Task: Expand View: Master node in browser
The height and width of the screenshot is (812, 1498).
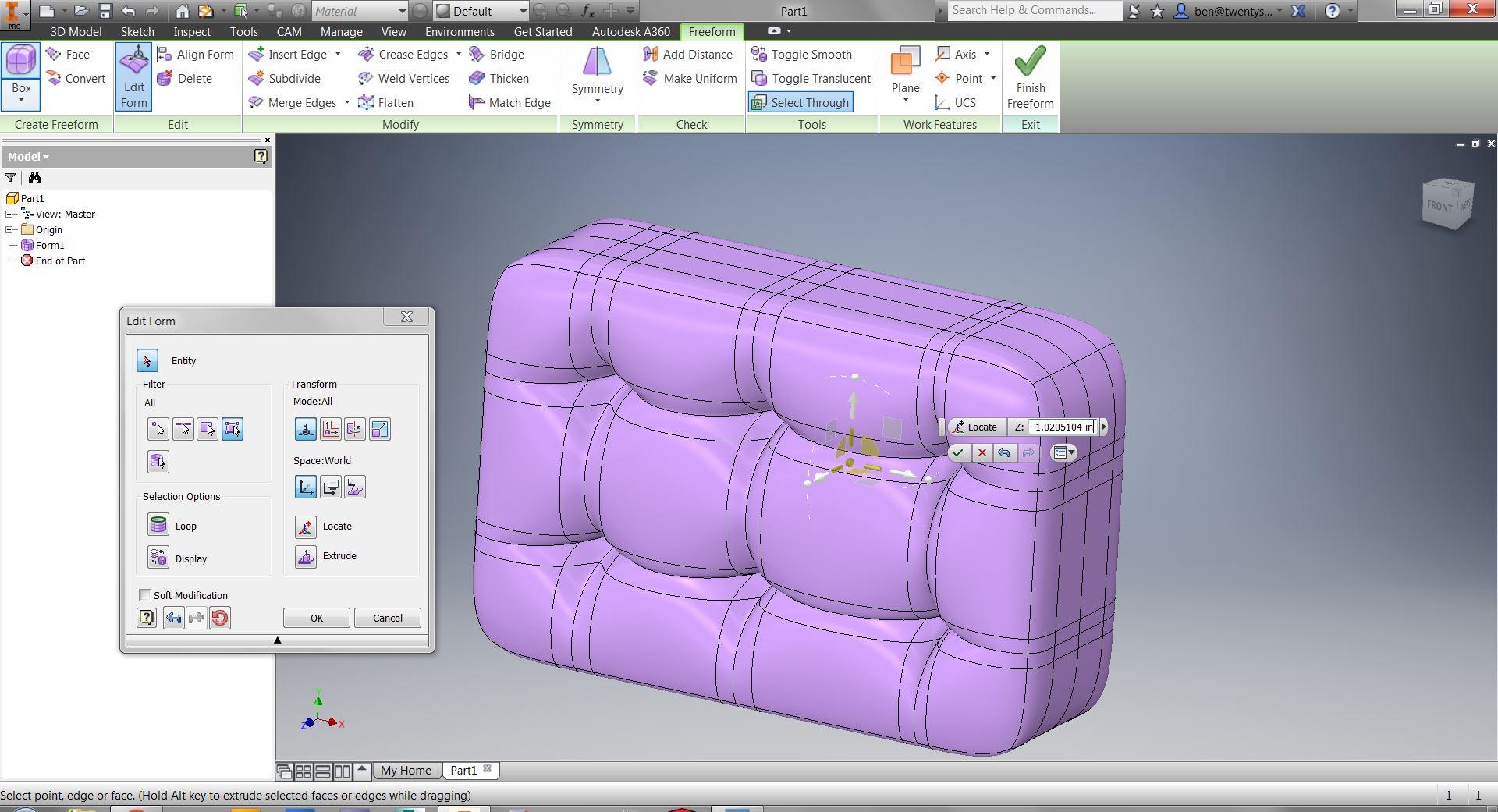Action: click(9, 215)
